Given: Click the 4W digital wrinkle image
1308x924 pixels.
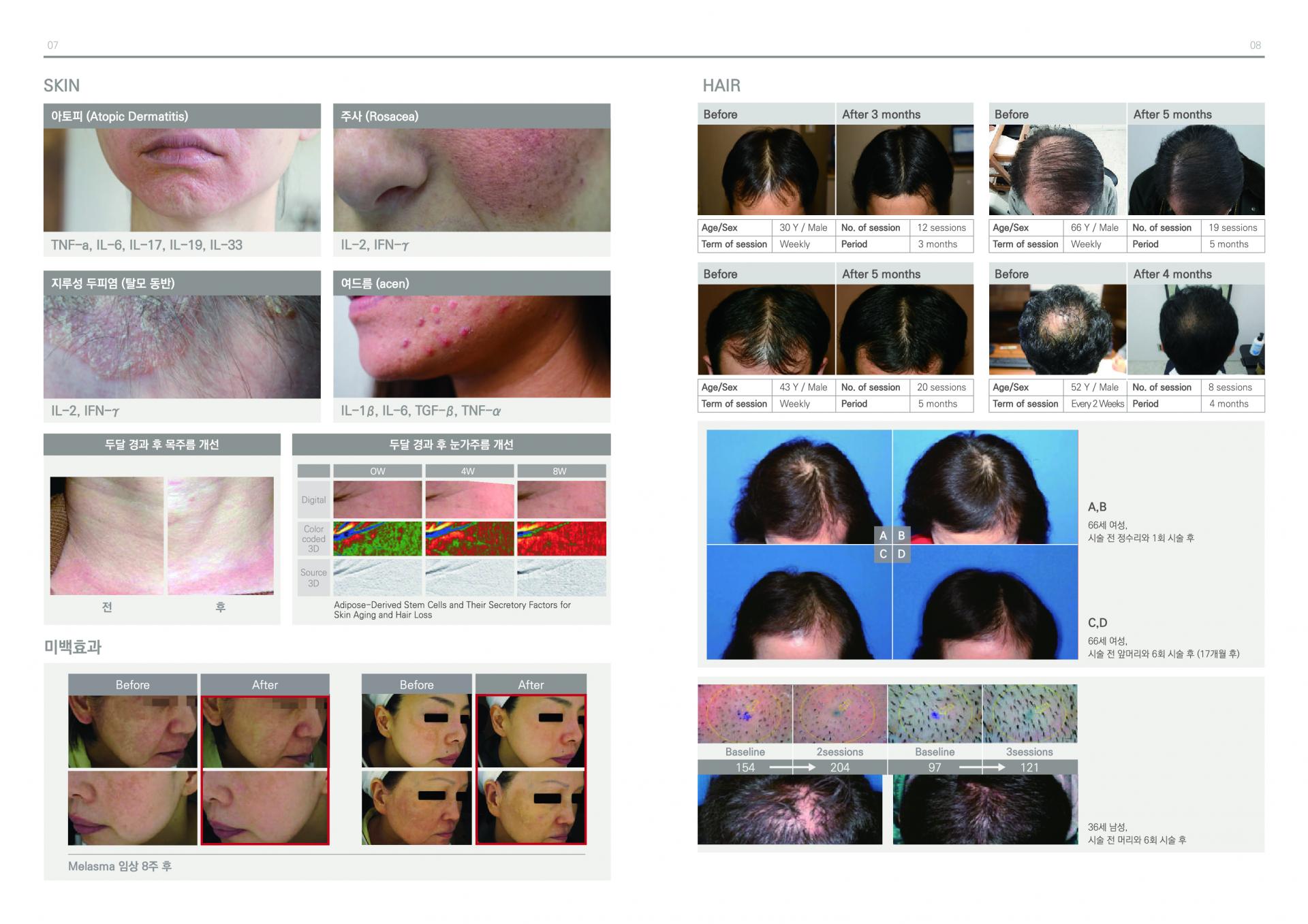Looking at the screenshot, I should [469, 500].
